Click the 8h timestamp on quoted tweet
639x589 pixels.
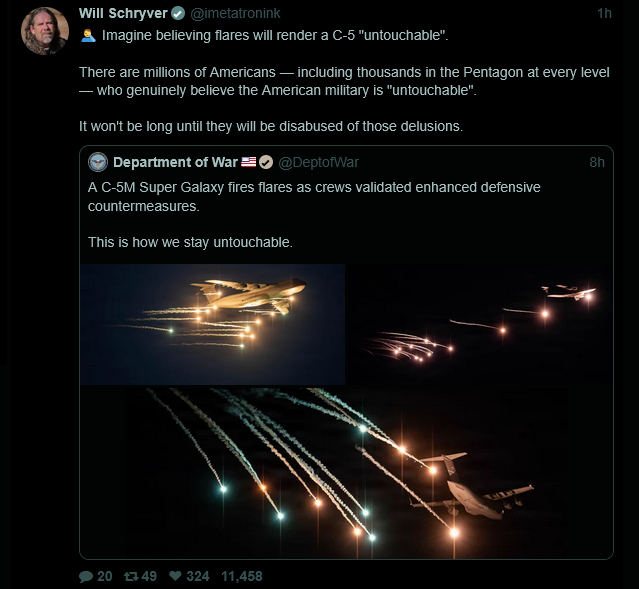click(597, 162)
